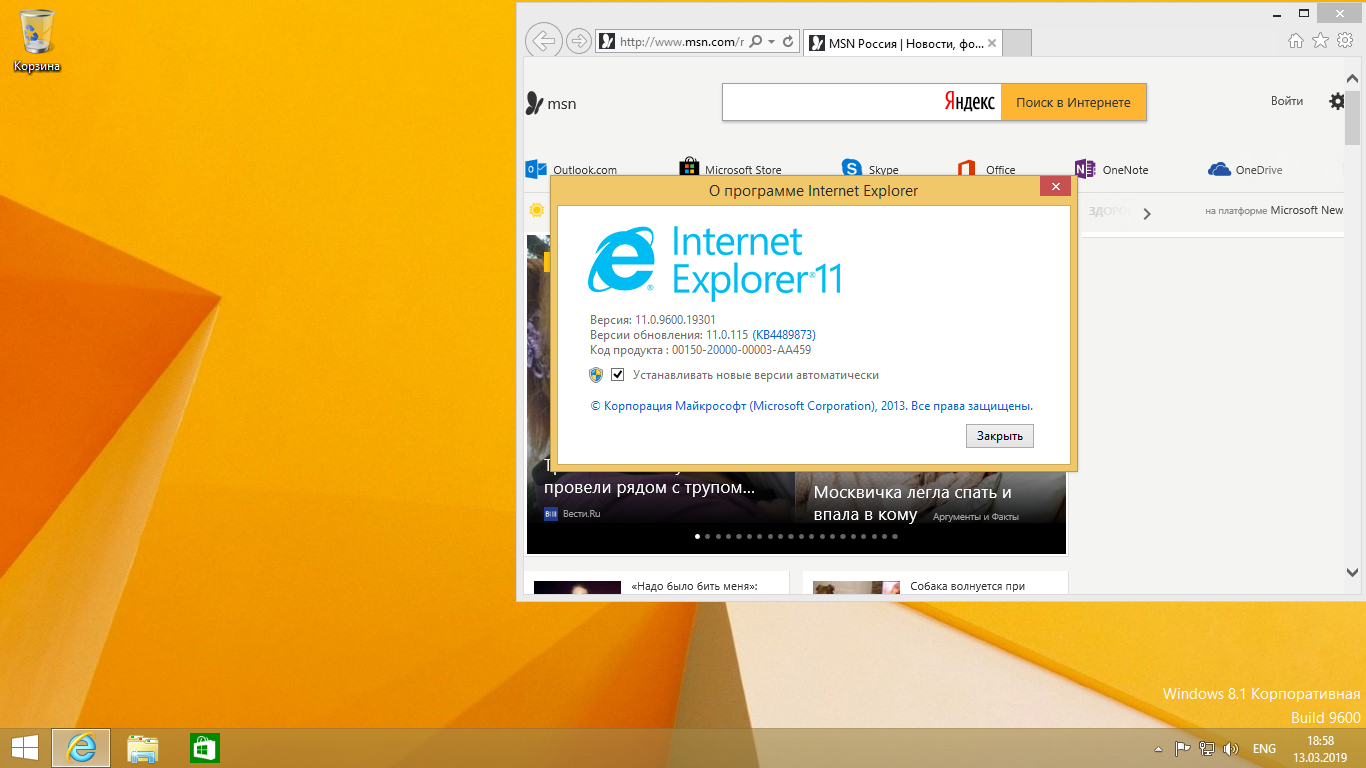Click the network tray icon
This screenshot has width=1366, height=768.
[1207, 748]
